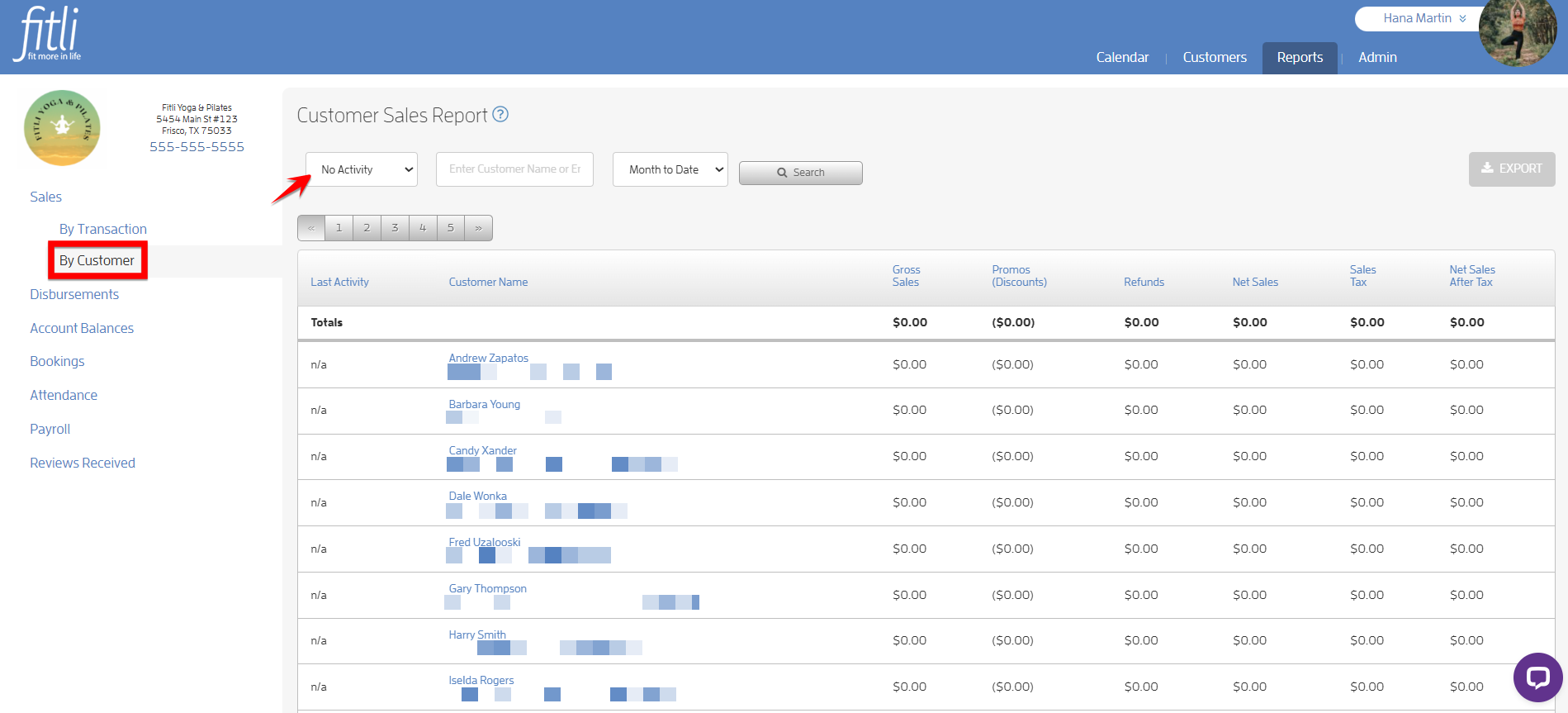Sort by Promos (Discounts) column
Image resolution: width=1568 pixels, height=713 pixels.
point(1019,276)
